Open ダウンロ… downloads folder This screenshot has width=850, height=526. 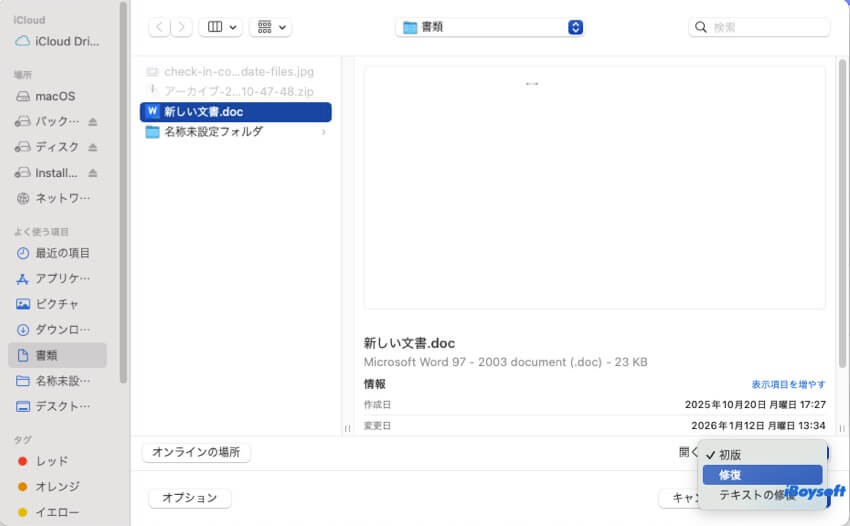[x=54, y=330]
